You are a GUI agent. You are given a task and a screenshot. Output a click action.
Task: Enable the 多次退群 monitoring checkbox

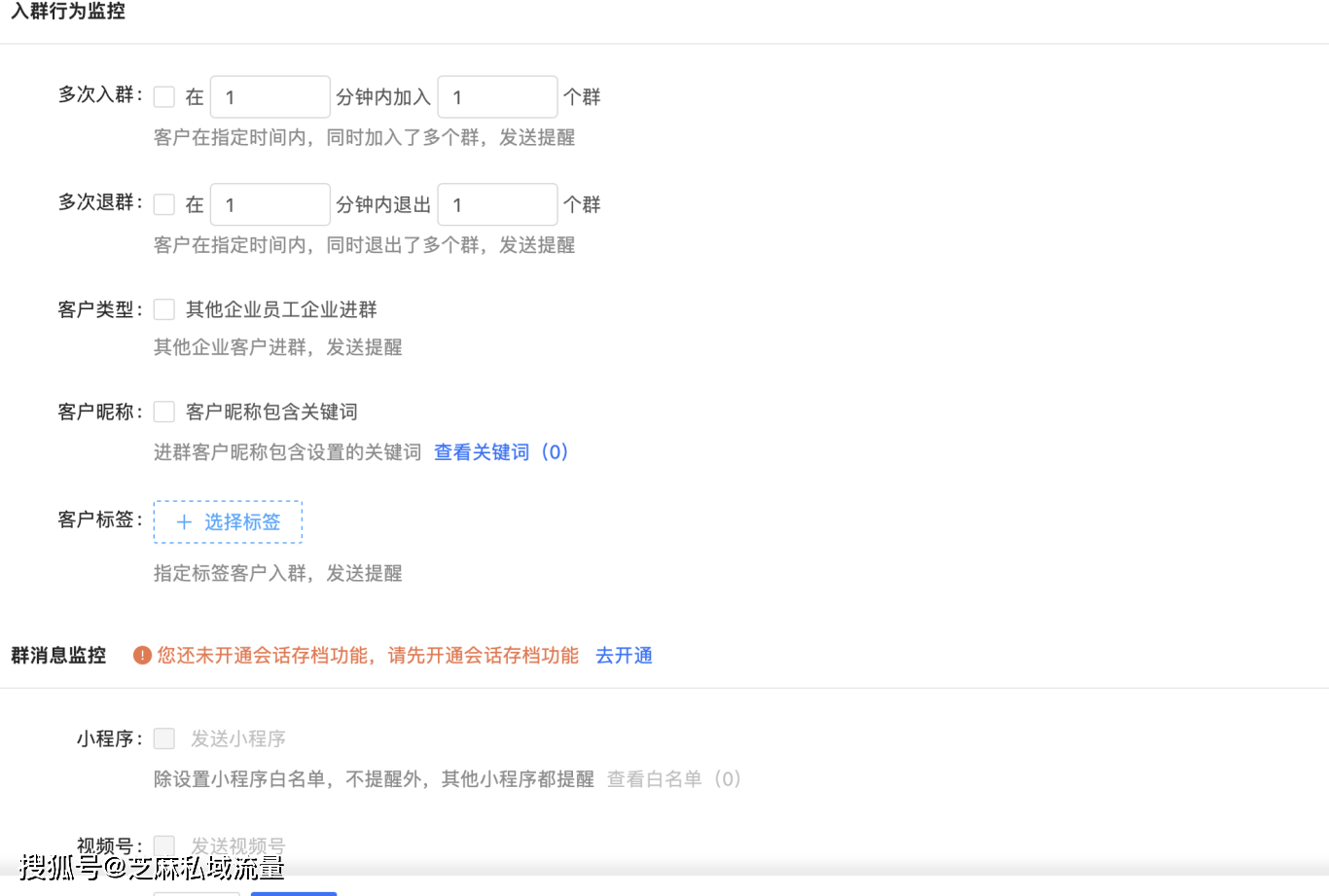click(163, 204)
